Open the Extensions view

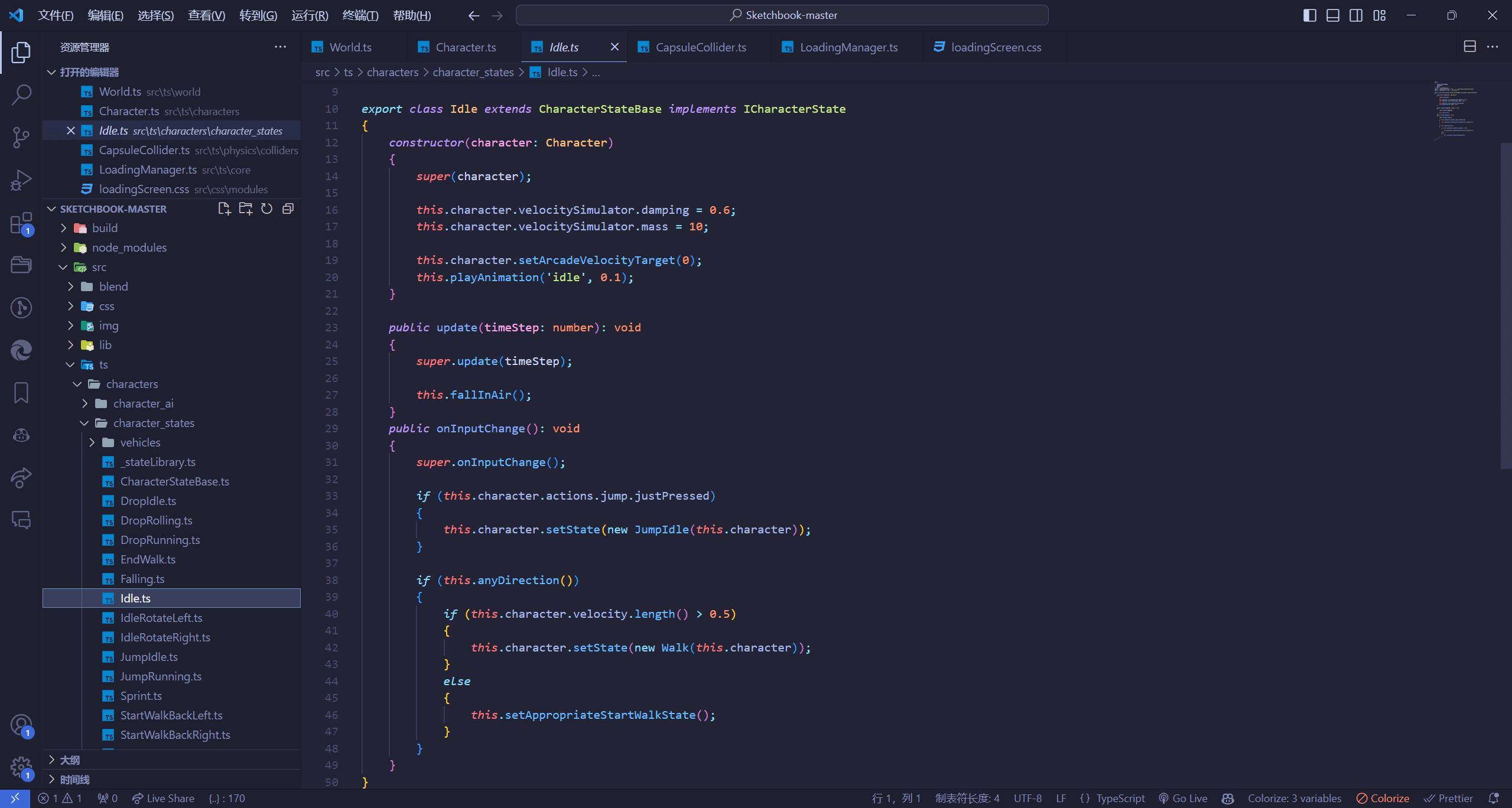(x=21, y=223)
